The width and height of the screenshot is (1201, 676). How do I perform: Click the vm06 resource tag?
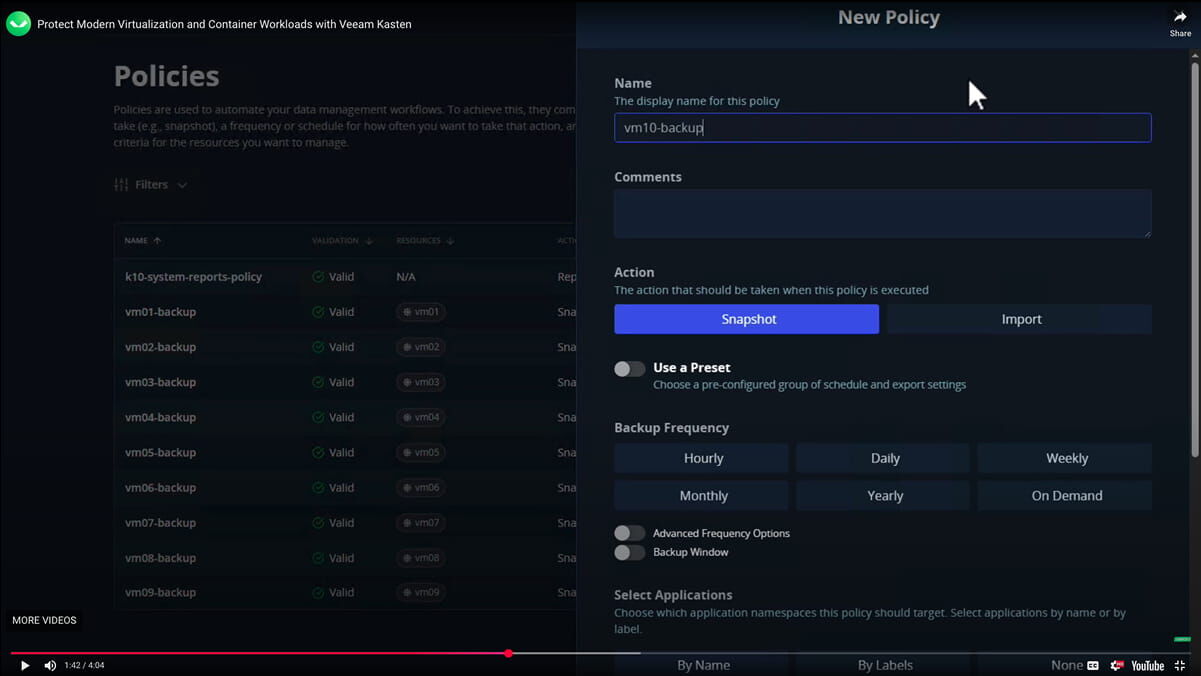[x=421, y=488]
